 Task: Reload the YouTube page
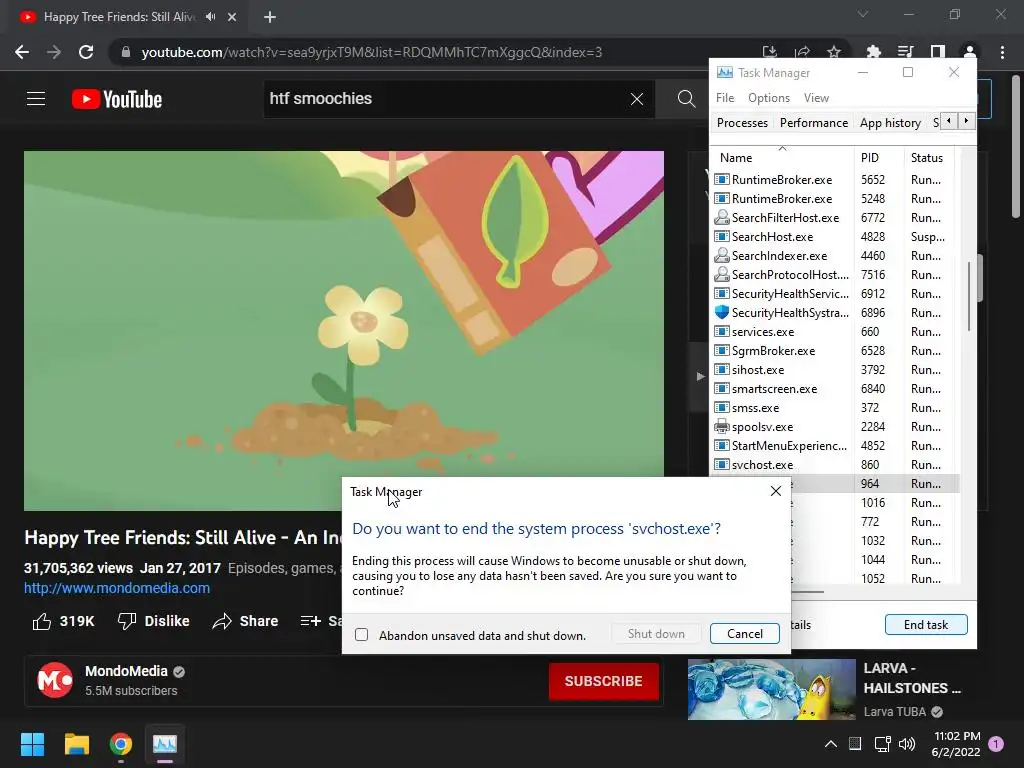86,52
